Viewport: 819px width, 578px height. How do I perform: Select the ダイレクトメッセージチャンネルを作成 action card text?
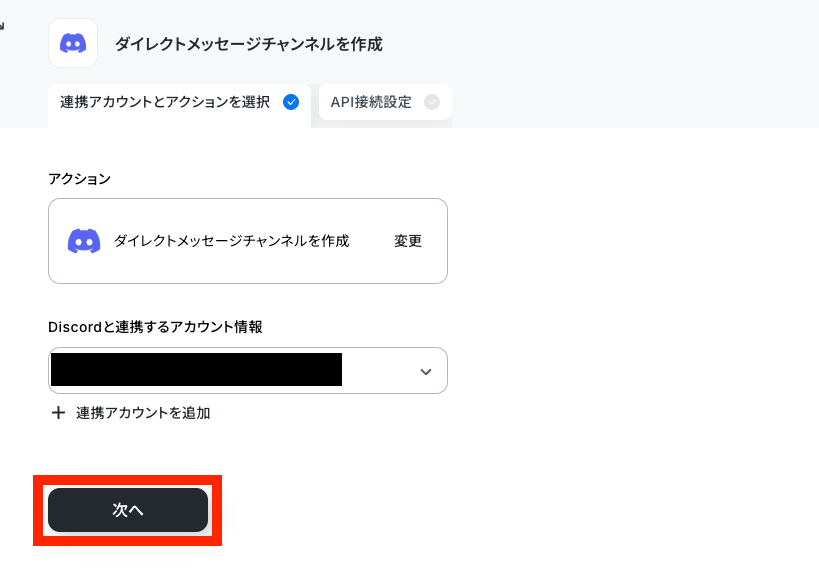[x=231, y=241]
